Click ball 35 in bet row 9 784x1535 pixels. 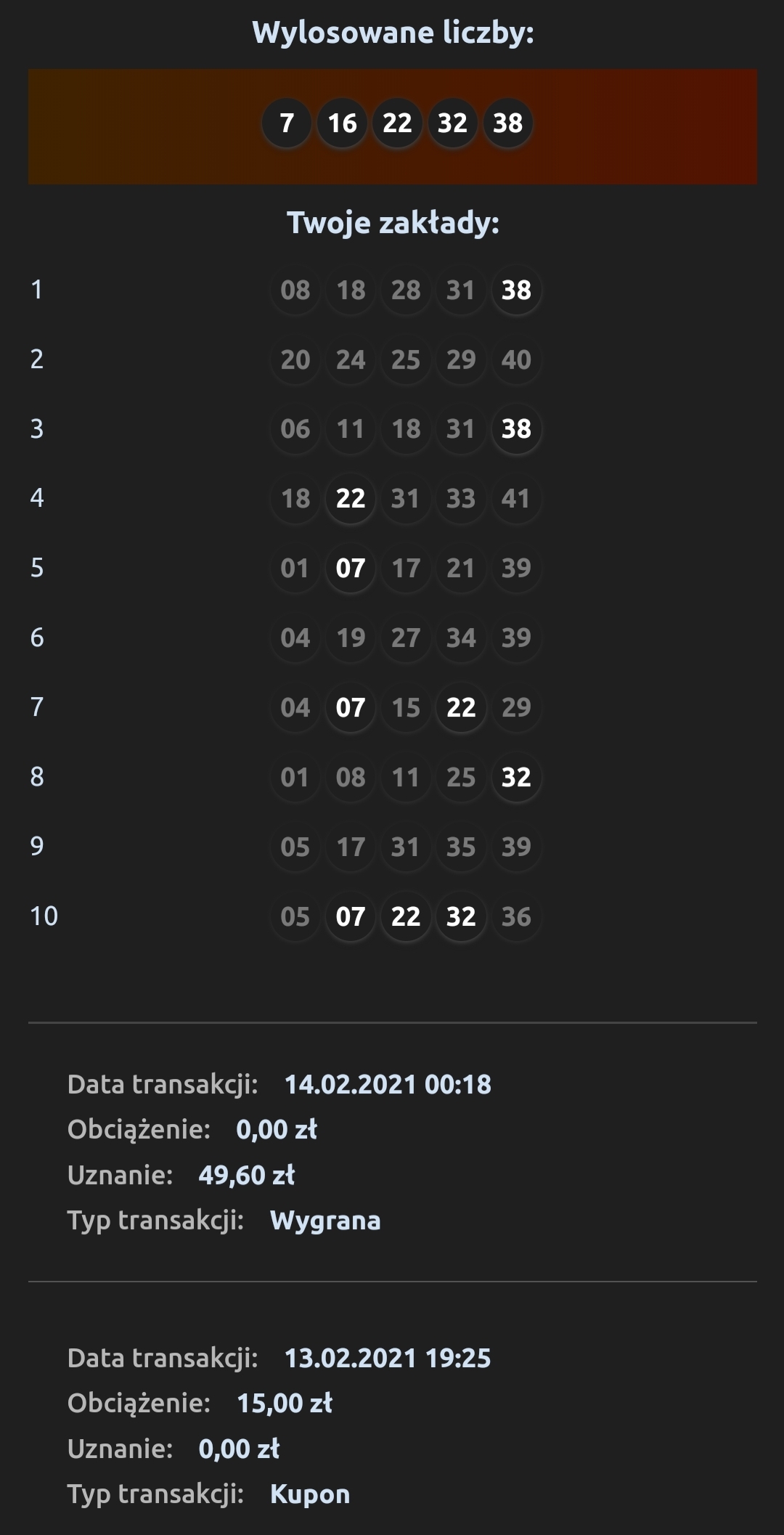click(461, 847)
